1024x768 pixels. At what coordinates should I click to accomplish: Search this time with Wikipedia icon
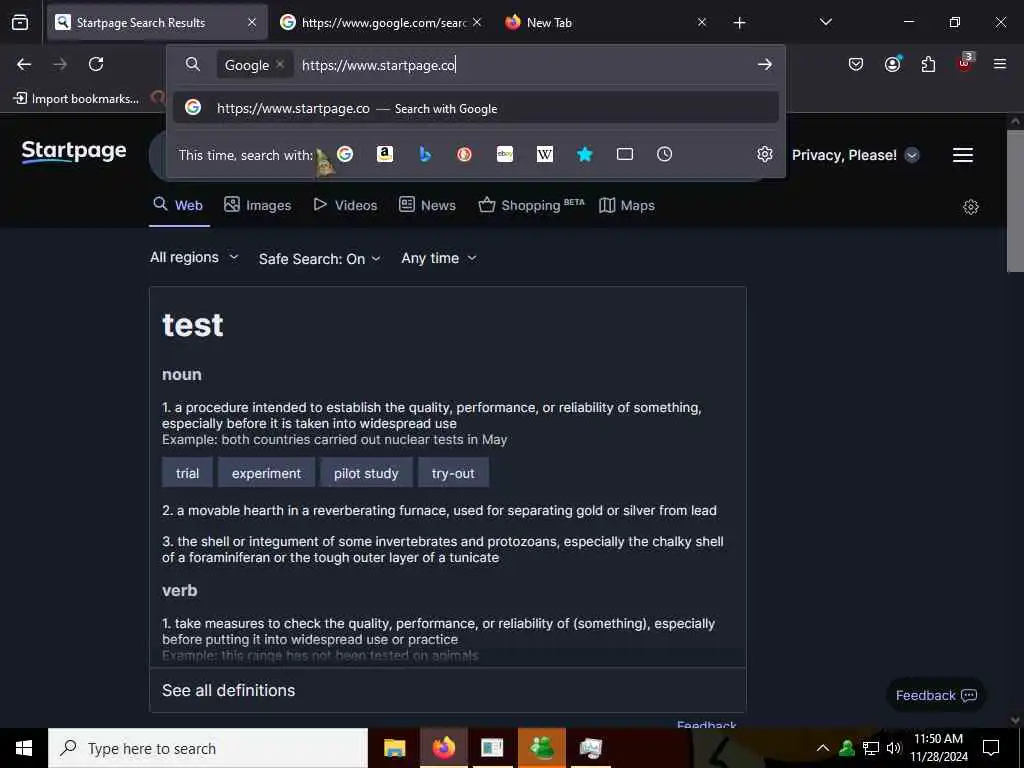545,154
